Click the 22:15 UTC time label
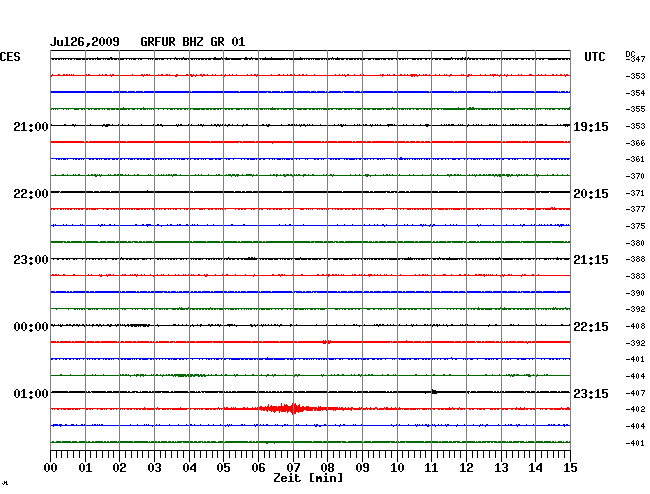Viewport: 650px width, 494px height. click(591, 327)
